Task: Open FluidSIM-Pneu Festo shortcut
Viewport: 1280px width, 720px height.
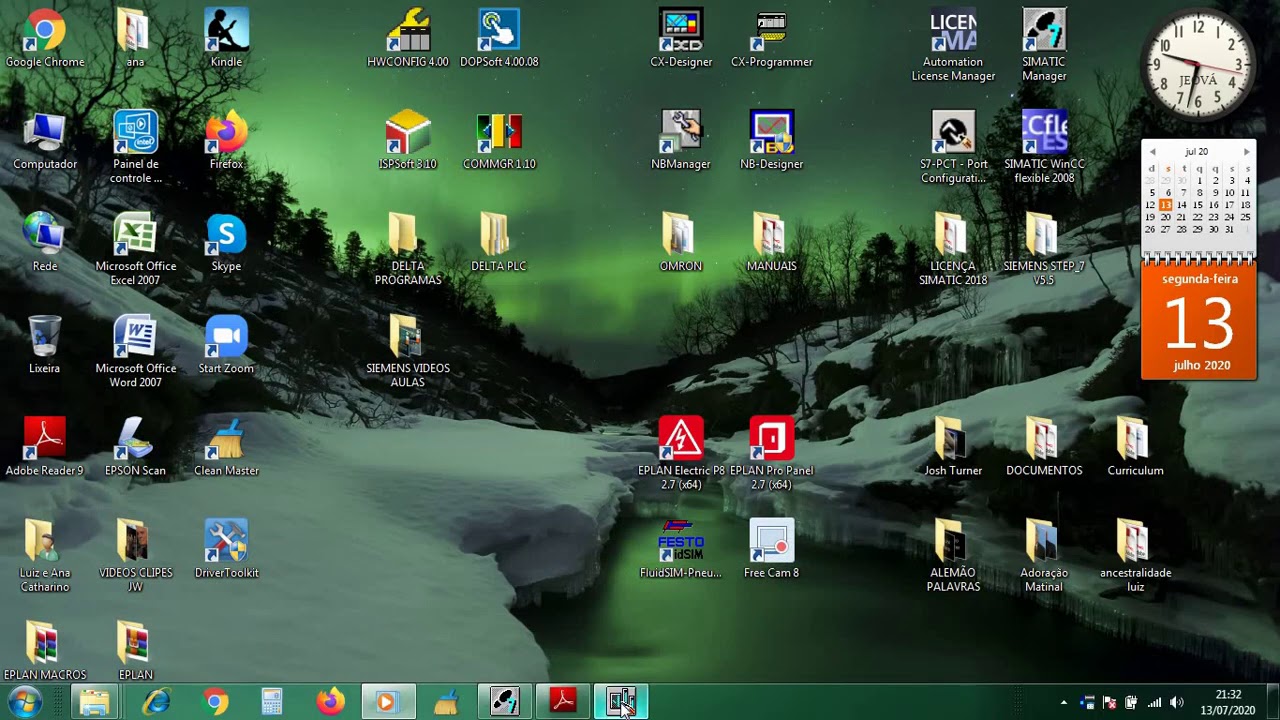Action: [681, 548]
